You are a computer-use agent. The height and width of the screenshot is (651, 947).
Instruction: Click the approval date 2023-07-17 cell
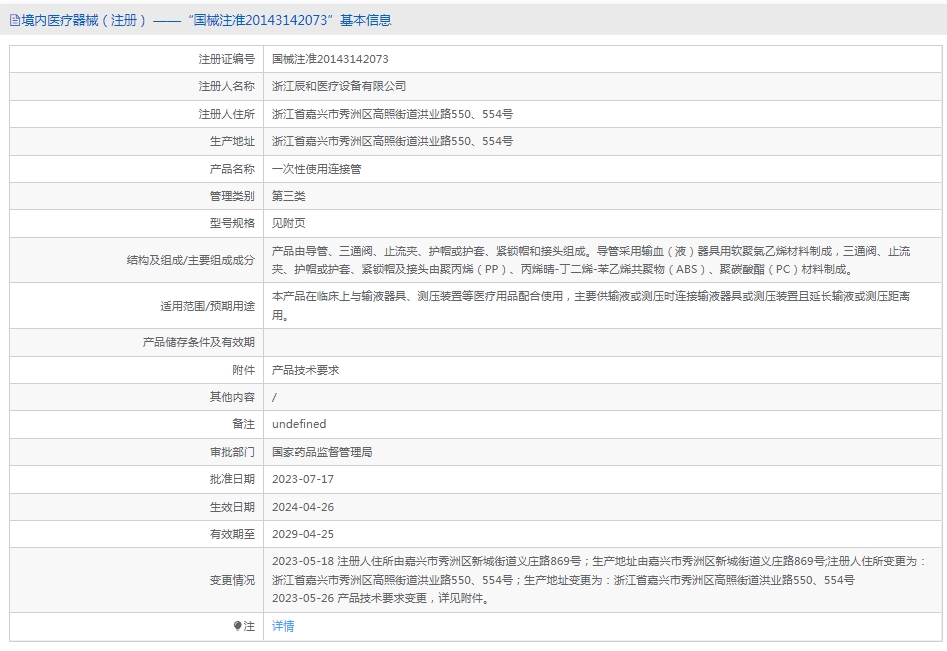click(603, 479)
